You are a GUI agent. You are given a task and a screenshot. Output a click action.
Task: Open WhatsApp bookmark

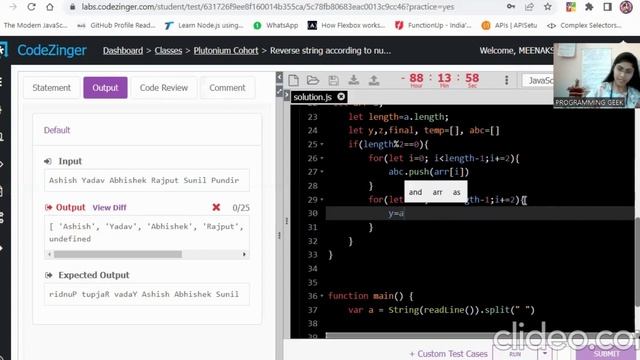(276, 25)
